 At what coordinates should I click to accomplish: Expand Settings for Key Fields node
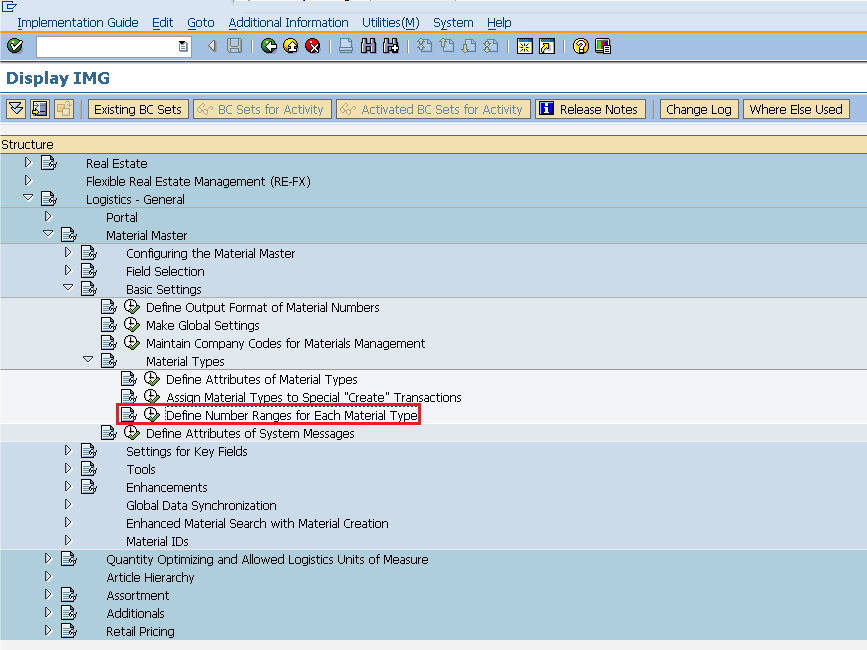point(68,450)
